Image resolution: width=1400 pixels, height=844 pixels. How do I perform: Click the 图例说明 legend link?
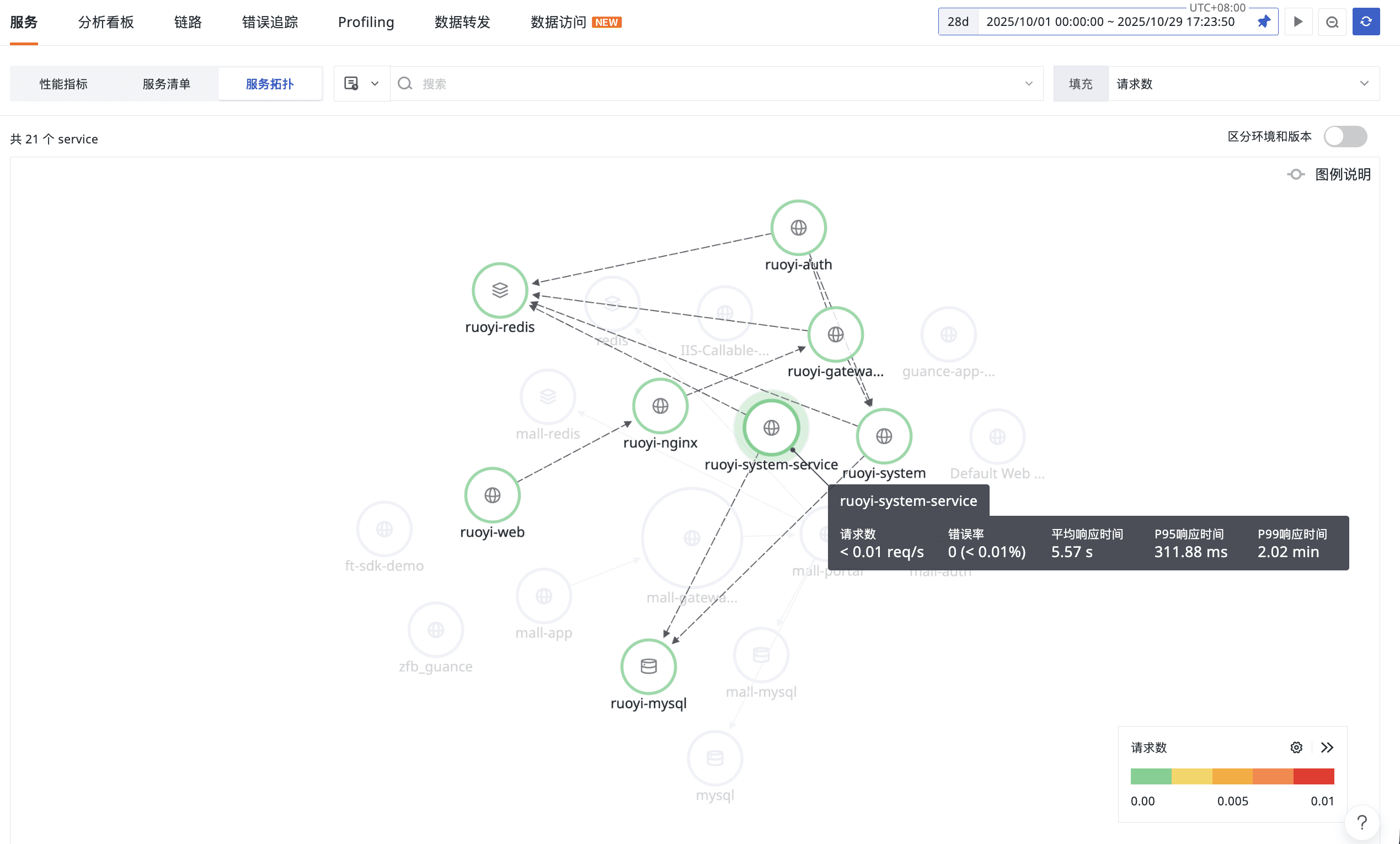[x=1342, y=174]
